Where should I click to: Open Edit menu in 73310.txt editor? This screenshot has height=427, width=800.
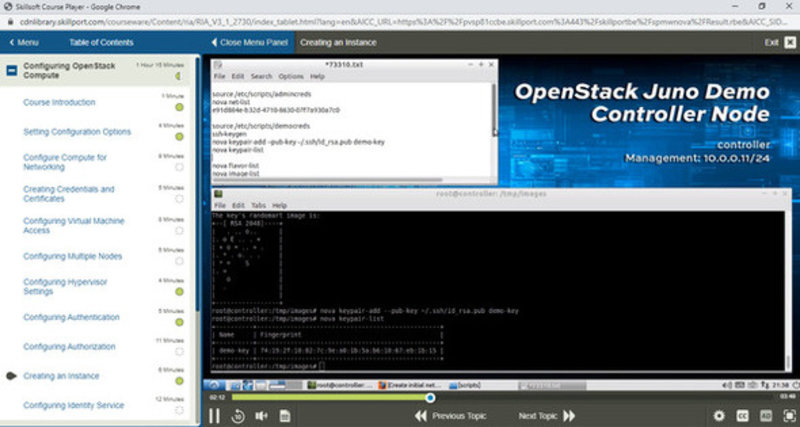(238, 76)
